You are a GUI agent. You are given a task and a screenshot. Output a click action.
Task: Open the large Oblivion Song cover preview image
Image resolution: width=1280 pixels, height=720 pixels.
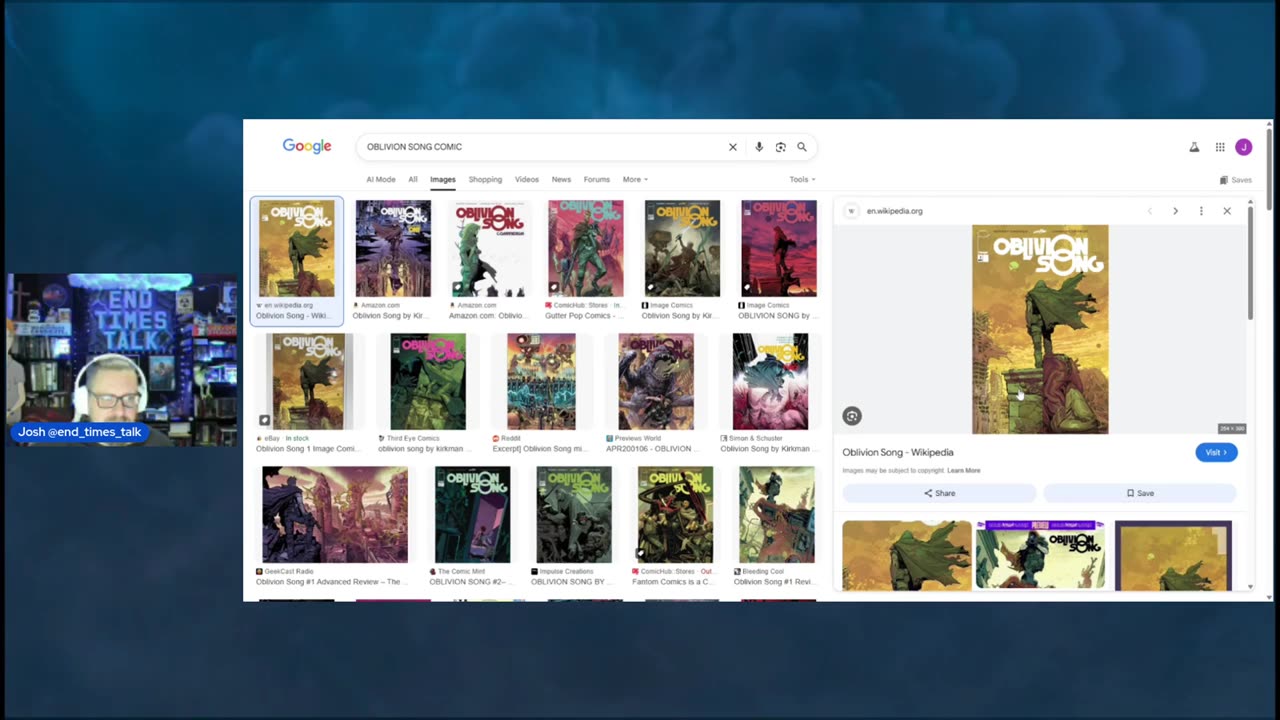pyautogui.click(x=1040, y=329)
